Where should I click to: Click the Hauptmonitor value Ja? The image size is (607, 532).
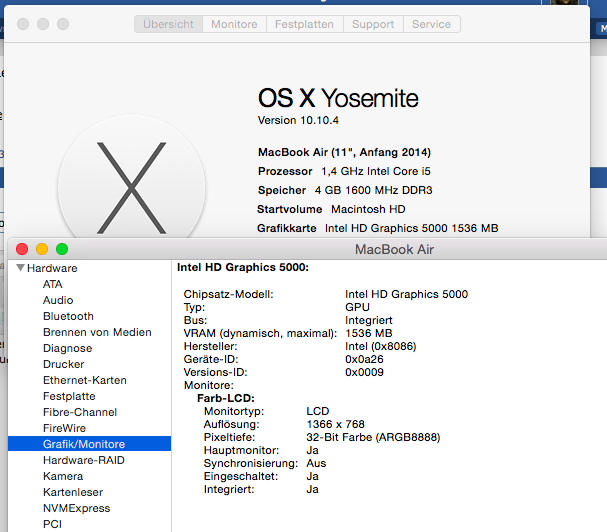click(x=312, y=450)
